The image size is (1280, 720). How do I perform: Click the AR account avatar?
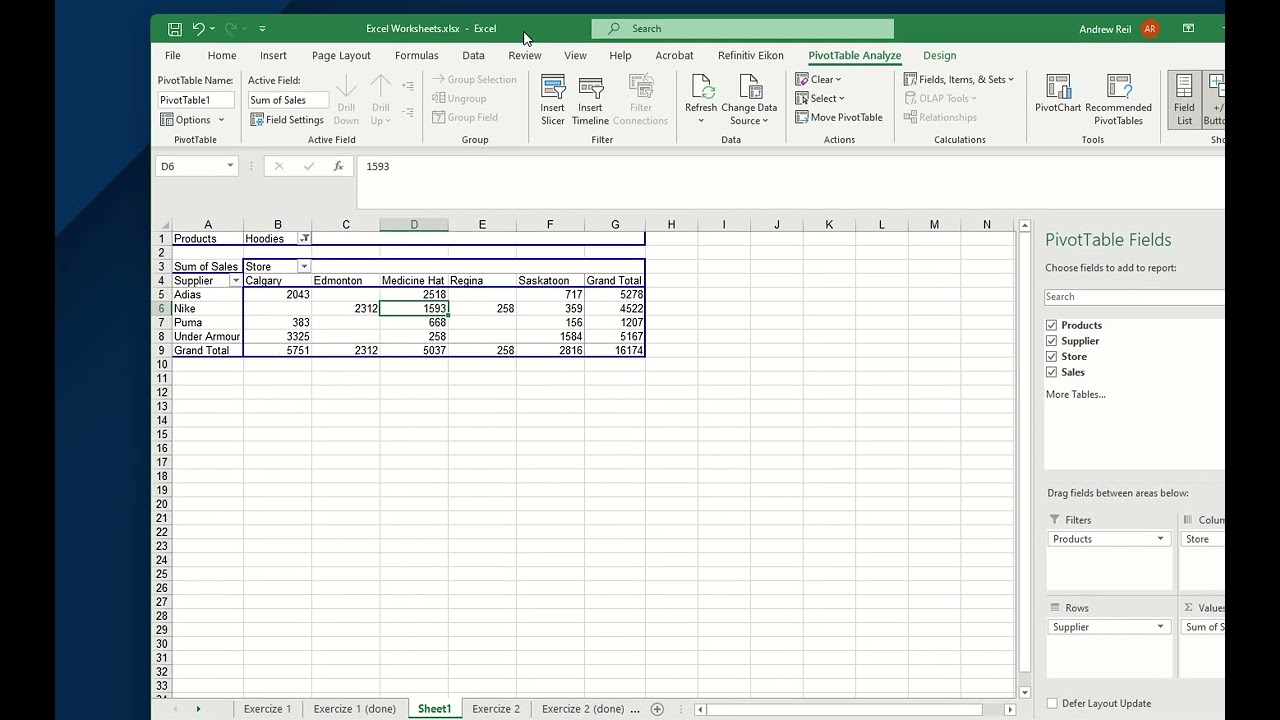coord(1150,29)
